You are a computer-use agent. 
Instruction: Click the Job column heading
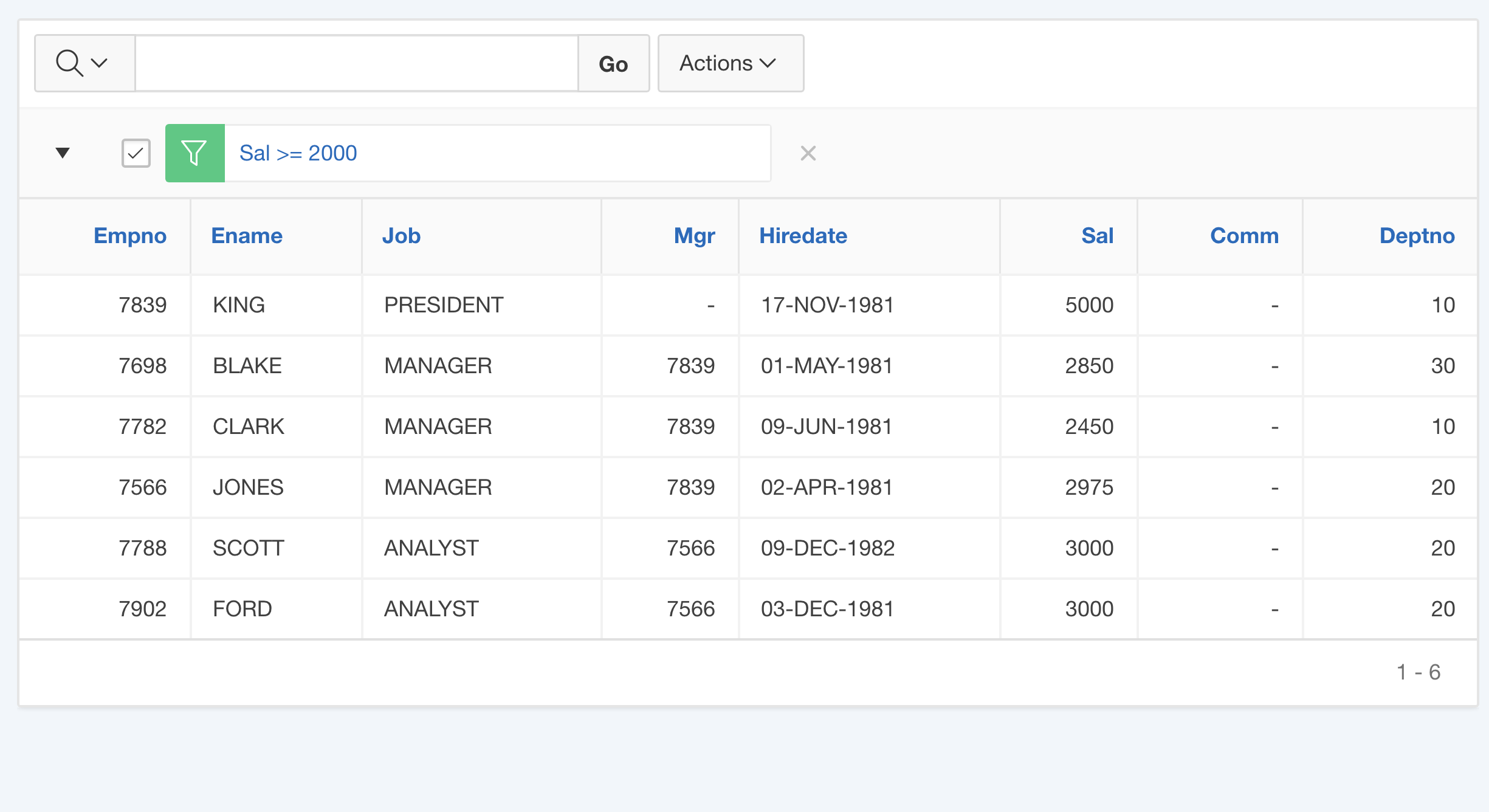click(401, 236)
